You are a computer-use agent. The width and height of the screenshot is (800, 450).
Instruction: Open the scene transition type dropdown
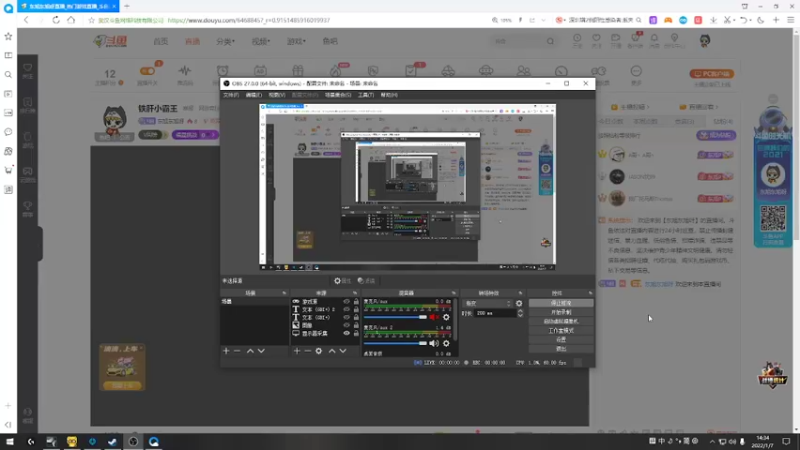click(488, 303)
